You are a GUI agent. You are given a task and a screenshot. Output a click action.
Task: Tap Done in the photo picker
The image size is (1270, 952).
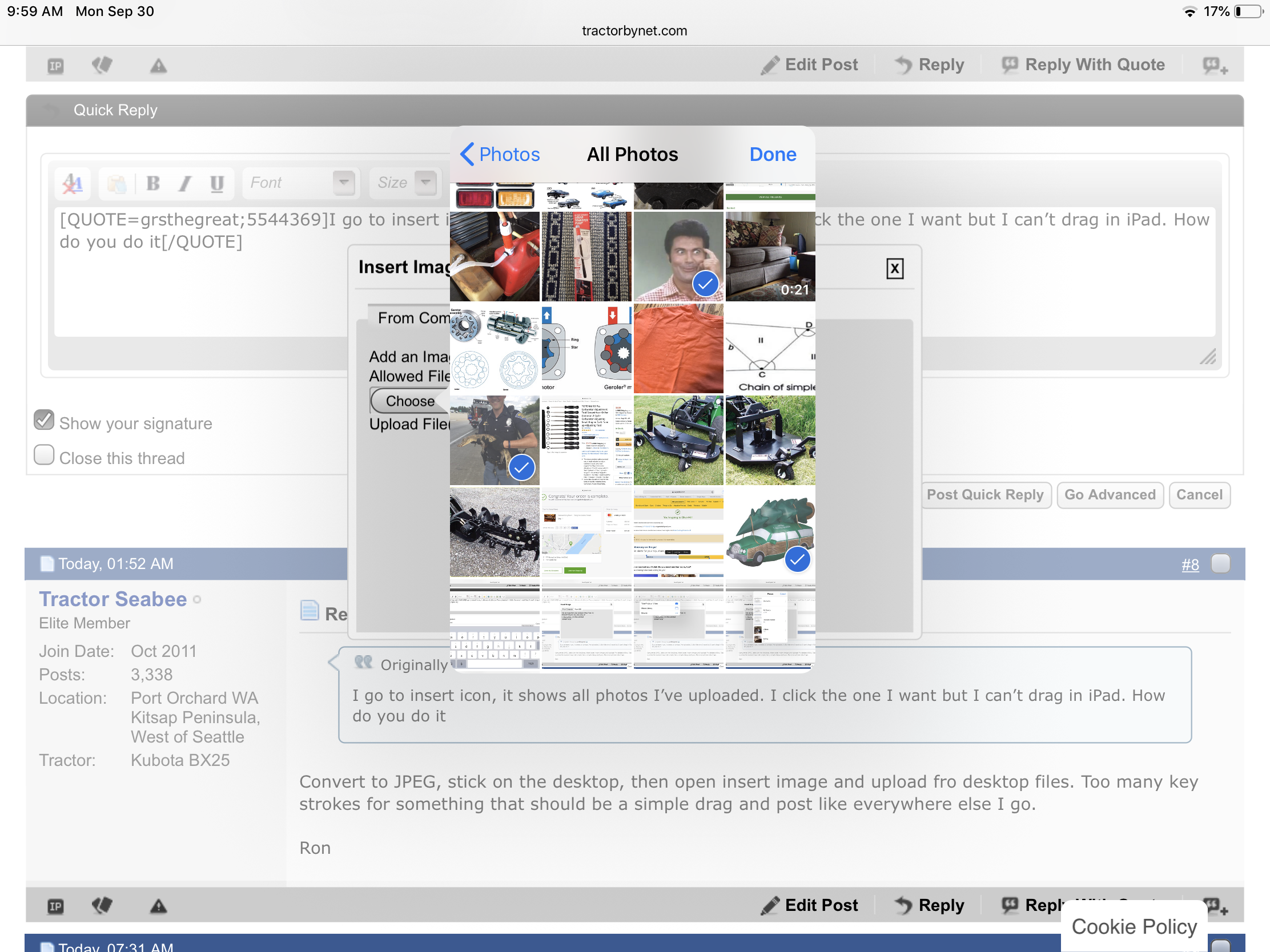tap(772, 154)
